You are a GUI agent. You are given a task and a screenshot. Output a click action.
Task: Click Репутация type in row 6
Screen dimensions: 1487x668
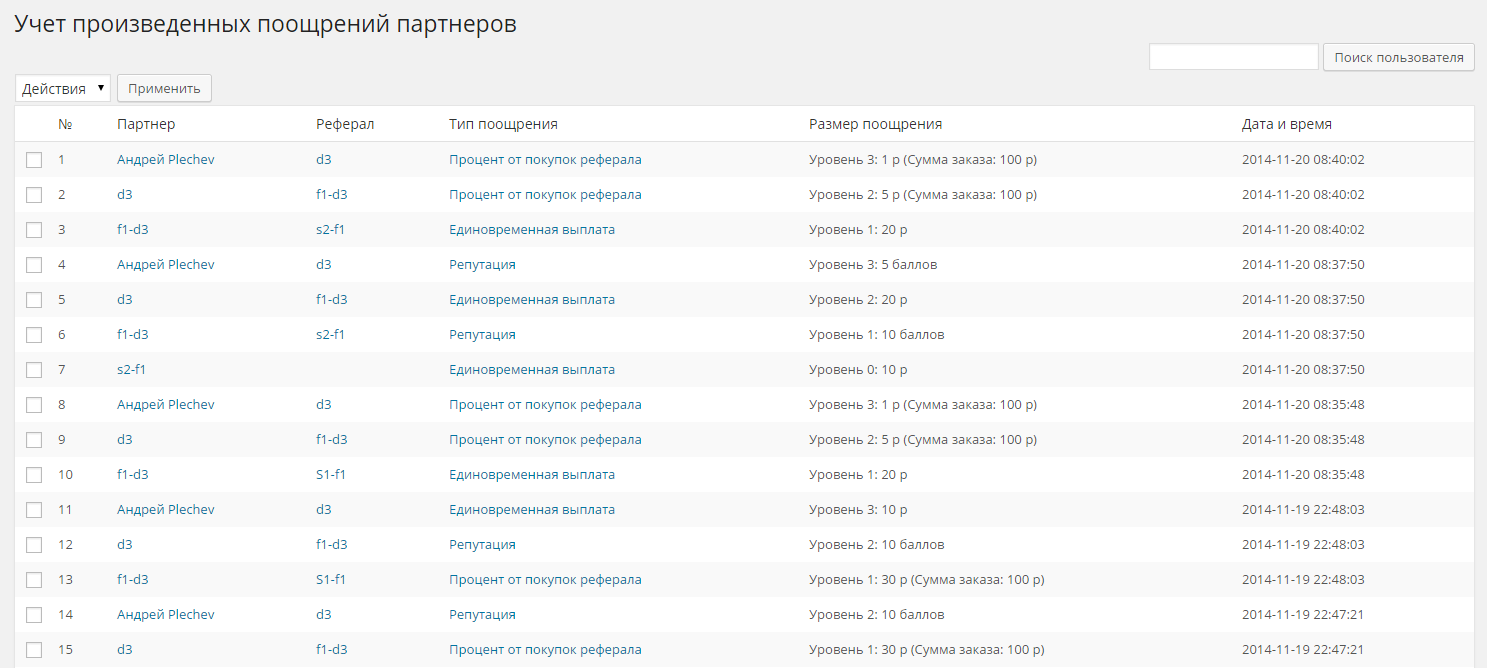point(482,335)
